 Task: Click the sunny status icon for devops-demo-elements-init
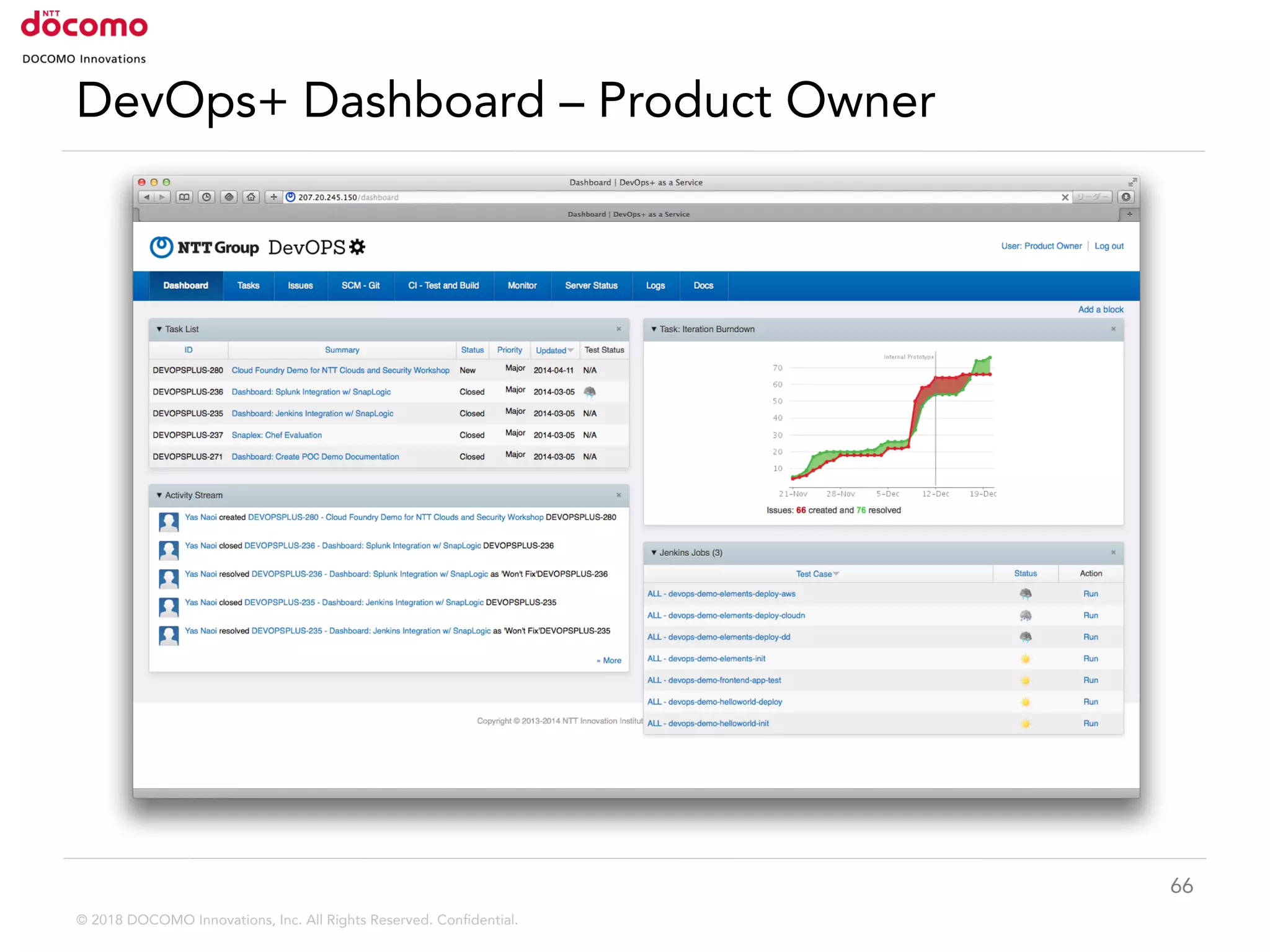pyautogui.click(x=1026, y=659)
